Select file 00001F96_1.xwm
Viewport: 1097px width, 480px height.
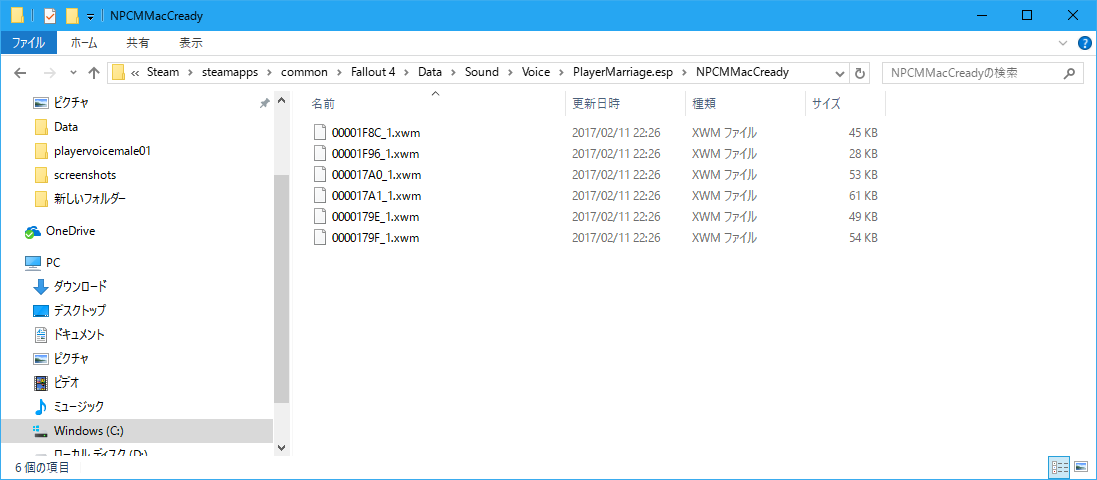pos(375,153)
